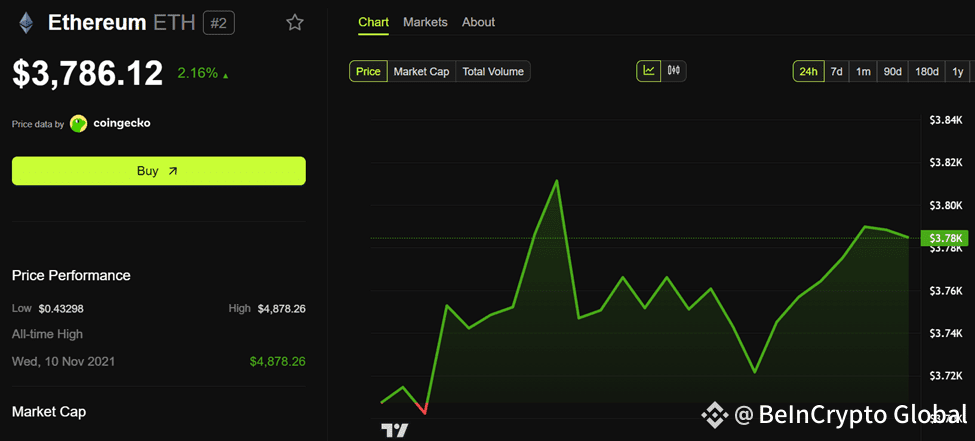Select the Market Cap data toggle

coord(422,72)
